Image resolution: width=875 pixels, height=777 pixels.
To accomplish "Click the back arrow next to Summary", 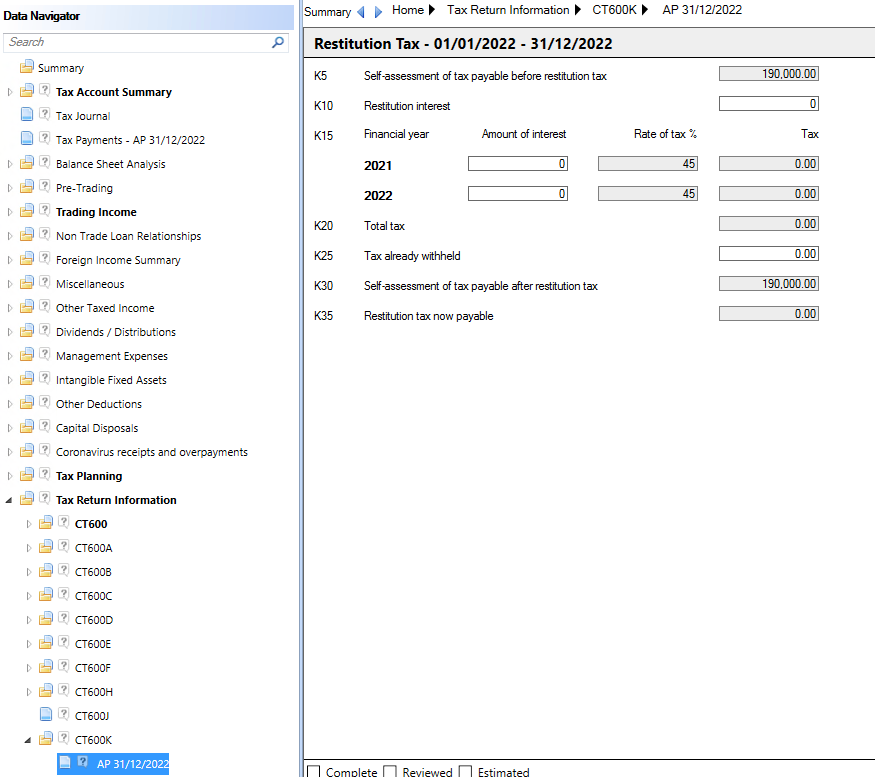I will tap(361, 12).
